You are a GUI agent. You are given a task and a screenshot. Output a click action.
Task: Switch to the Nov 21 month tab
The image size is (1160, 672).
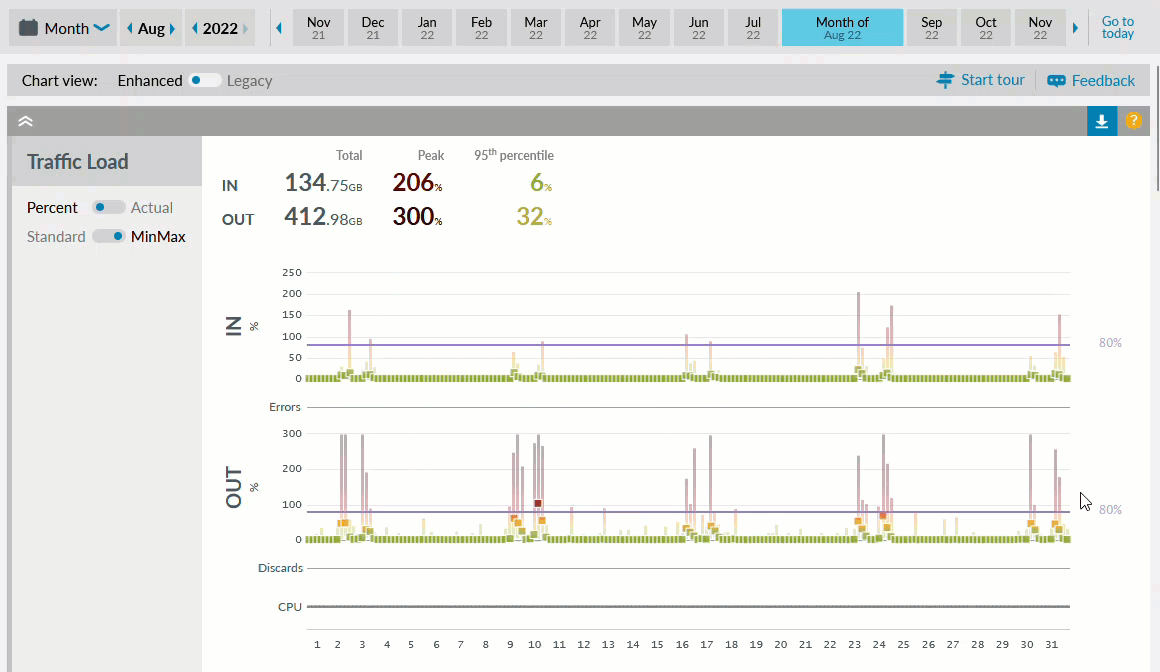pos(318,28)
